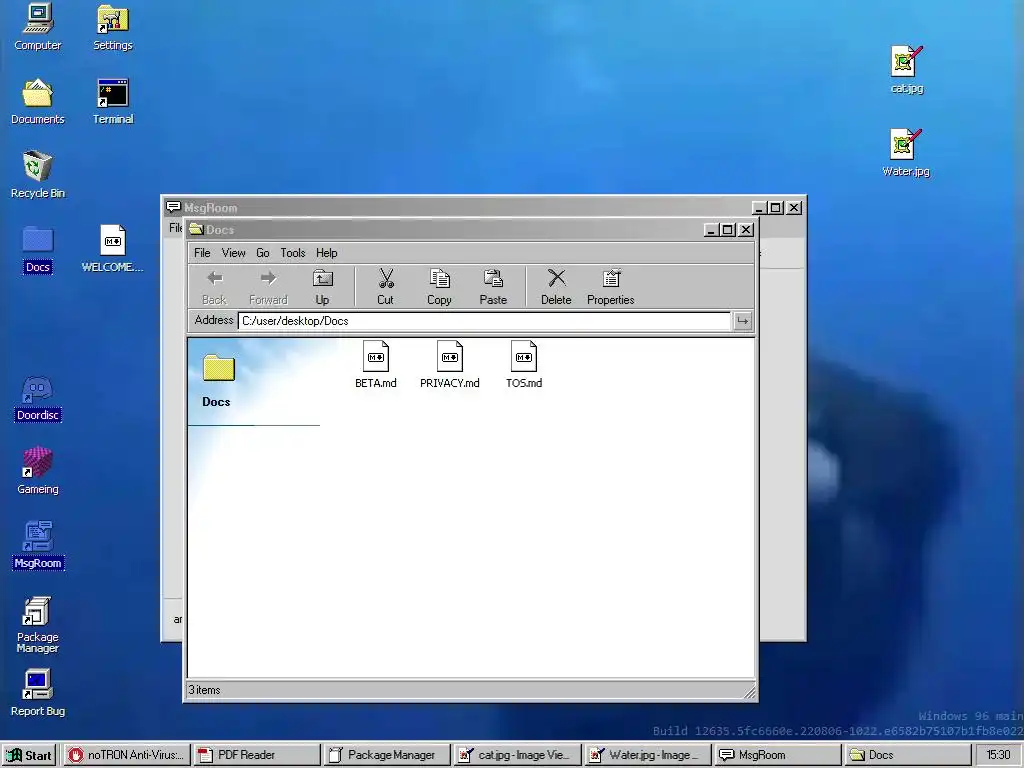The height and width of the screenshot is (768, 1024).
Task: Switch to Water.jpg Image Viewer in taskbar
Action: coord(647,755)
